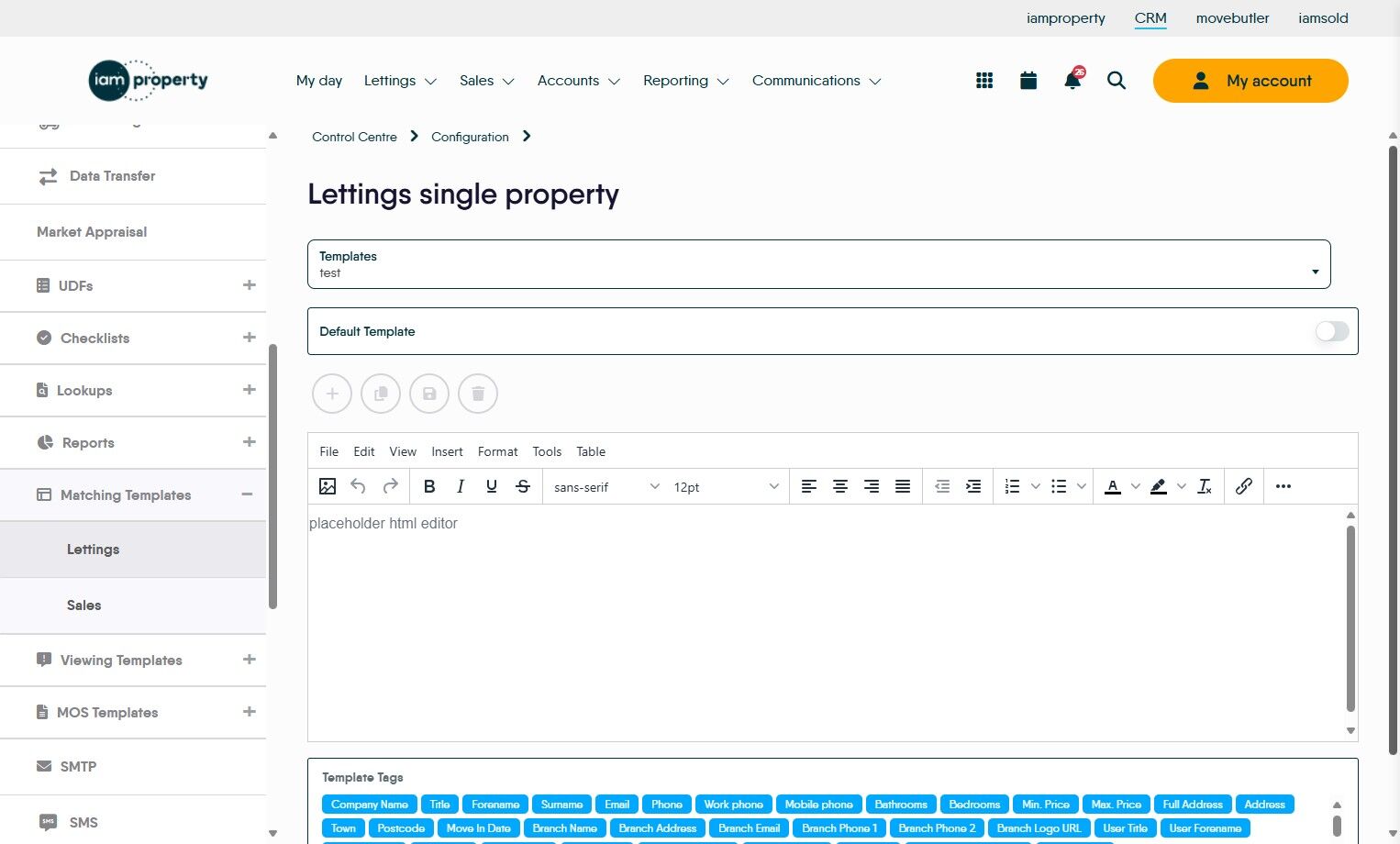This screenshot has height=844, width=1400.
Task: Insert the Company Name template tag
Action: pos(370,805)
